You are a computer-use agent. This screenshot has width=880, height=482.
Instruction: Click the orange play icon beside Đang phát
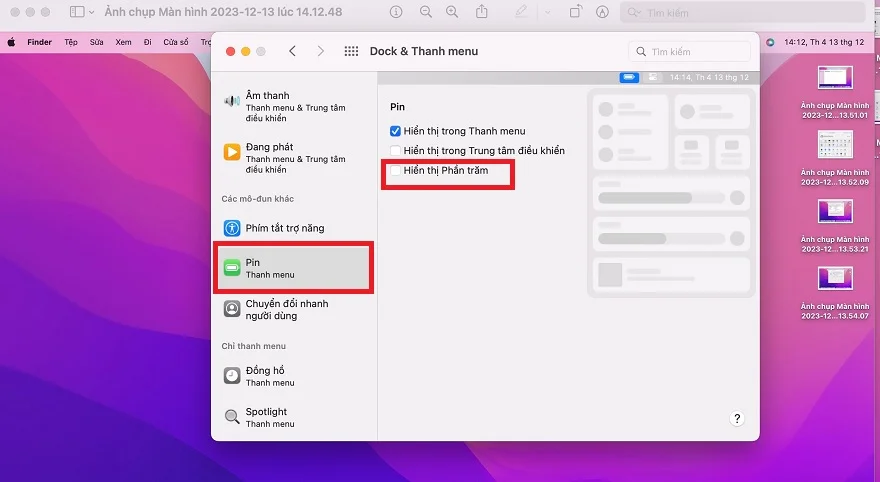point(232,152)
